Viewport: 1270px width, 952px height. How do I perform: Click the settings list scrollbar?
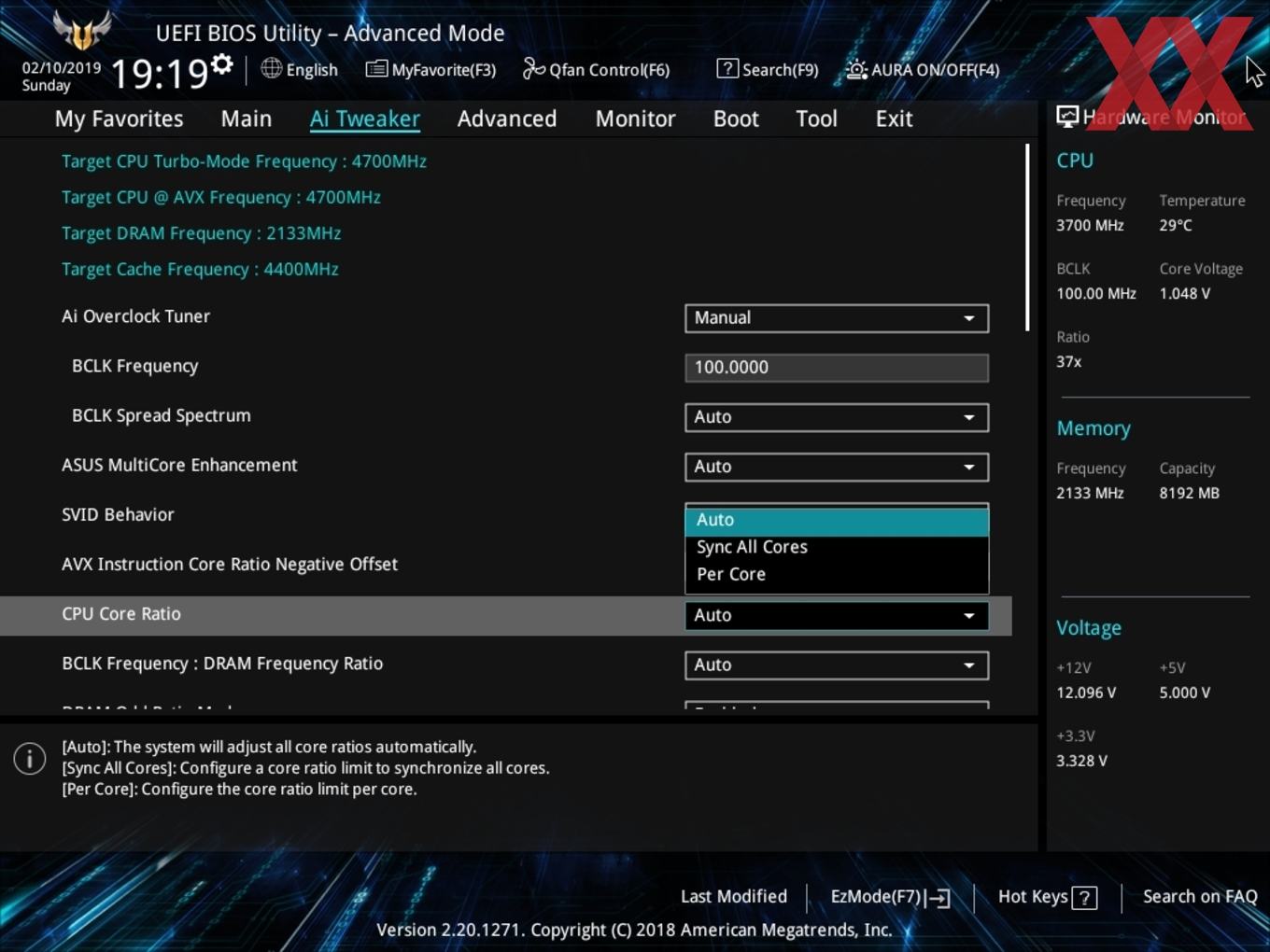(1027, 237)
